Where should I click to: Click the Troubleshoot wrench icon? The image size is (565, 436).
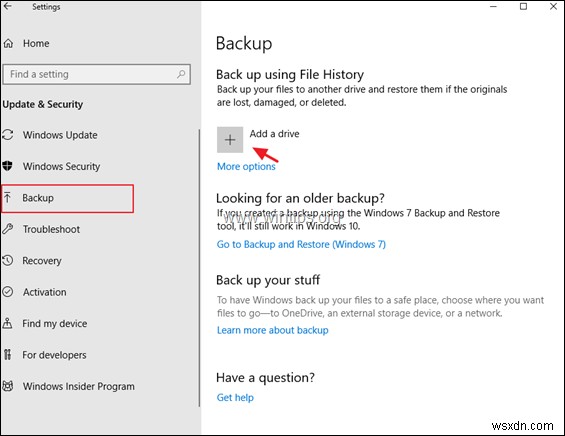(8, 229)
